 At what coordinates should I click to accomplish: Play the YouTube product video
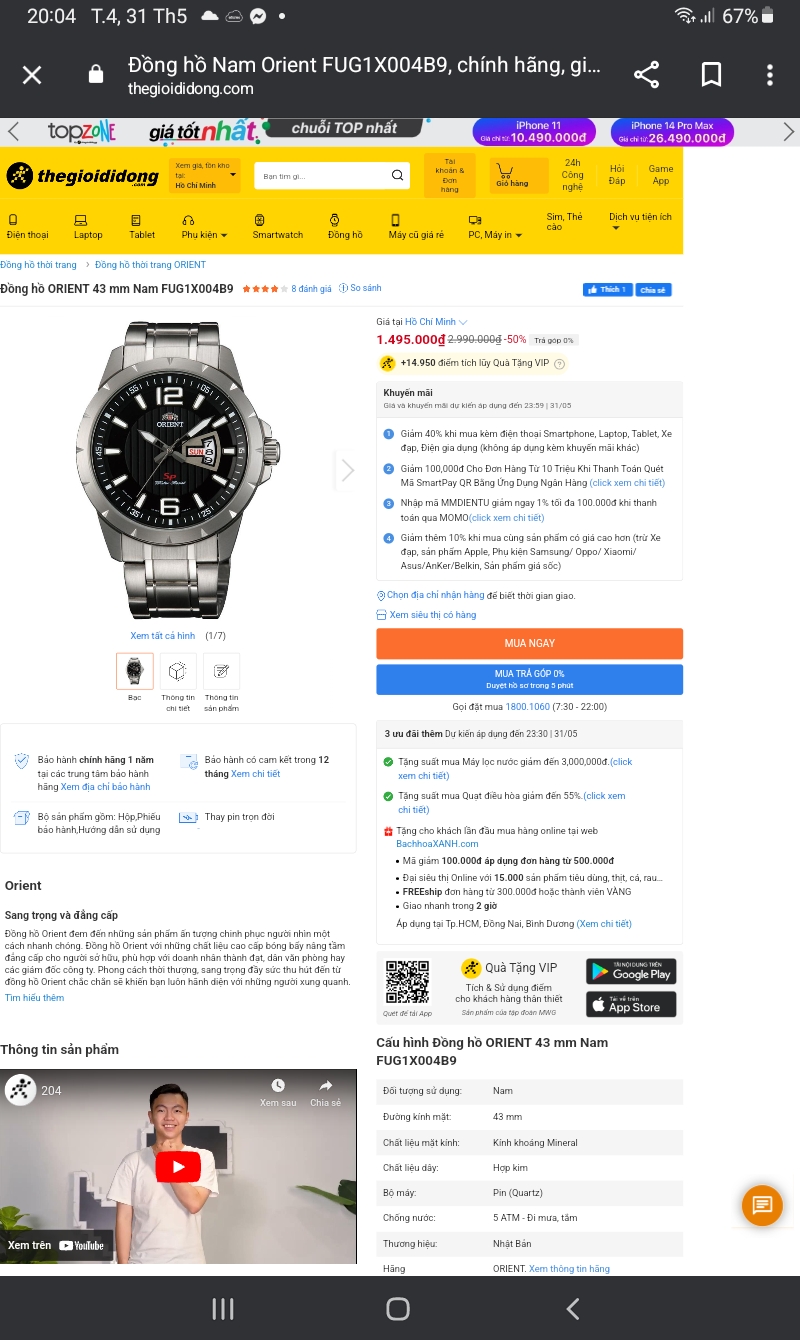[x=178, y=1166]
